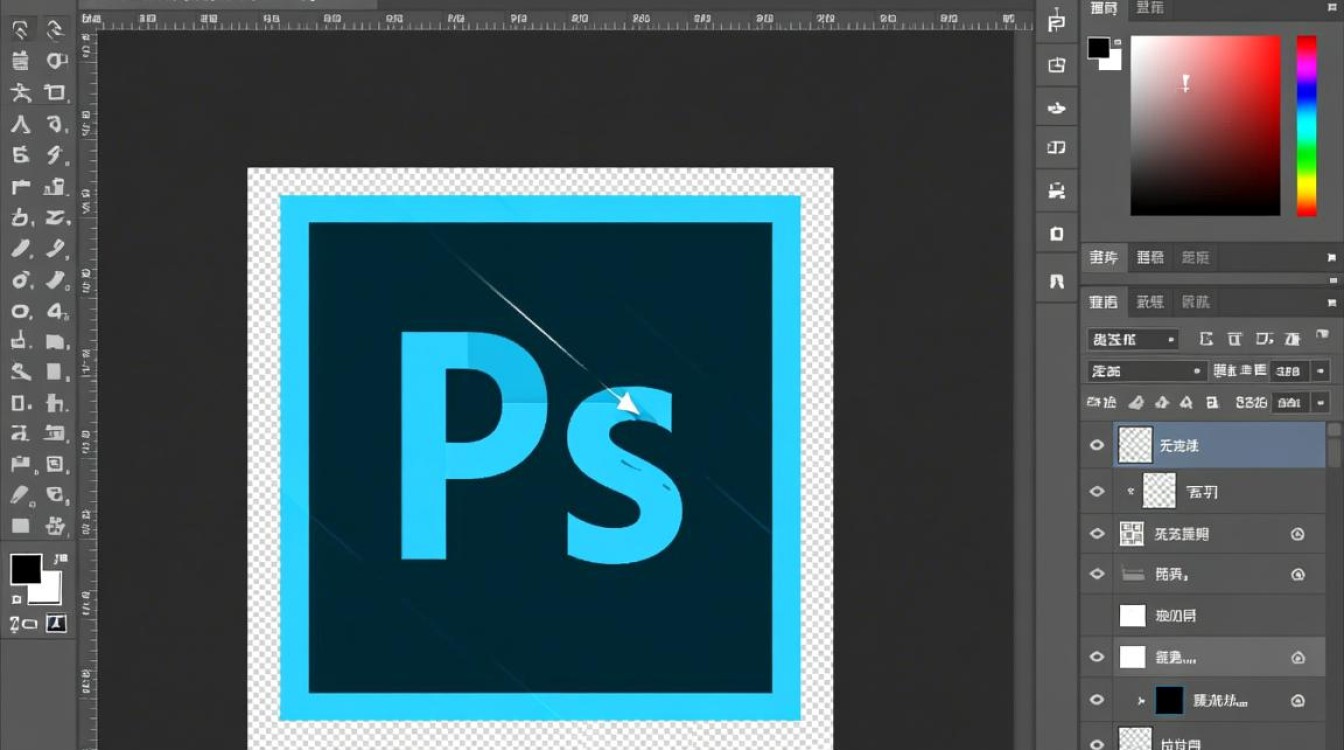Screen dimensions: 1344x750
Task: Open the Layers panel options menu
Action: point(1332,302)
